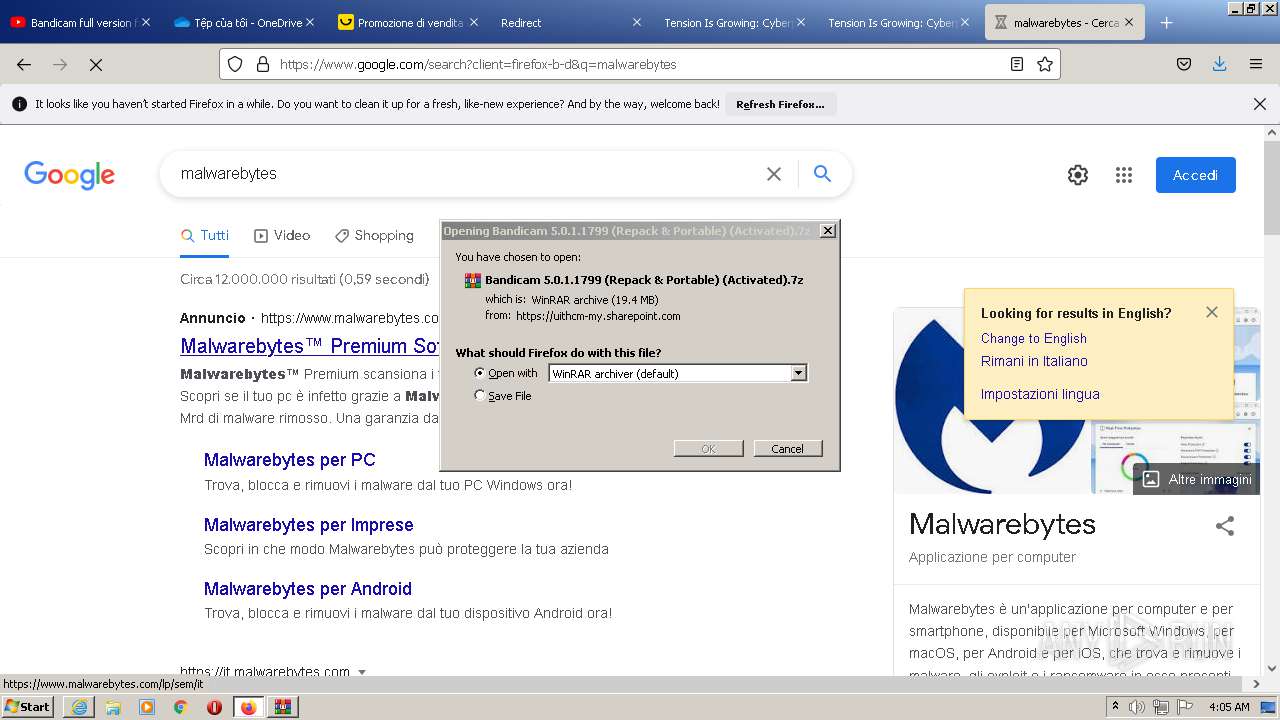Expand the it.malwarebytes.com result arrow

tap(362, 672)
